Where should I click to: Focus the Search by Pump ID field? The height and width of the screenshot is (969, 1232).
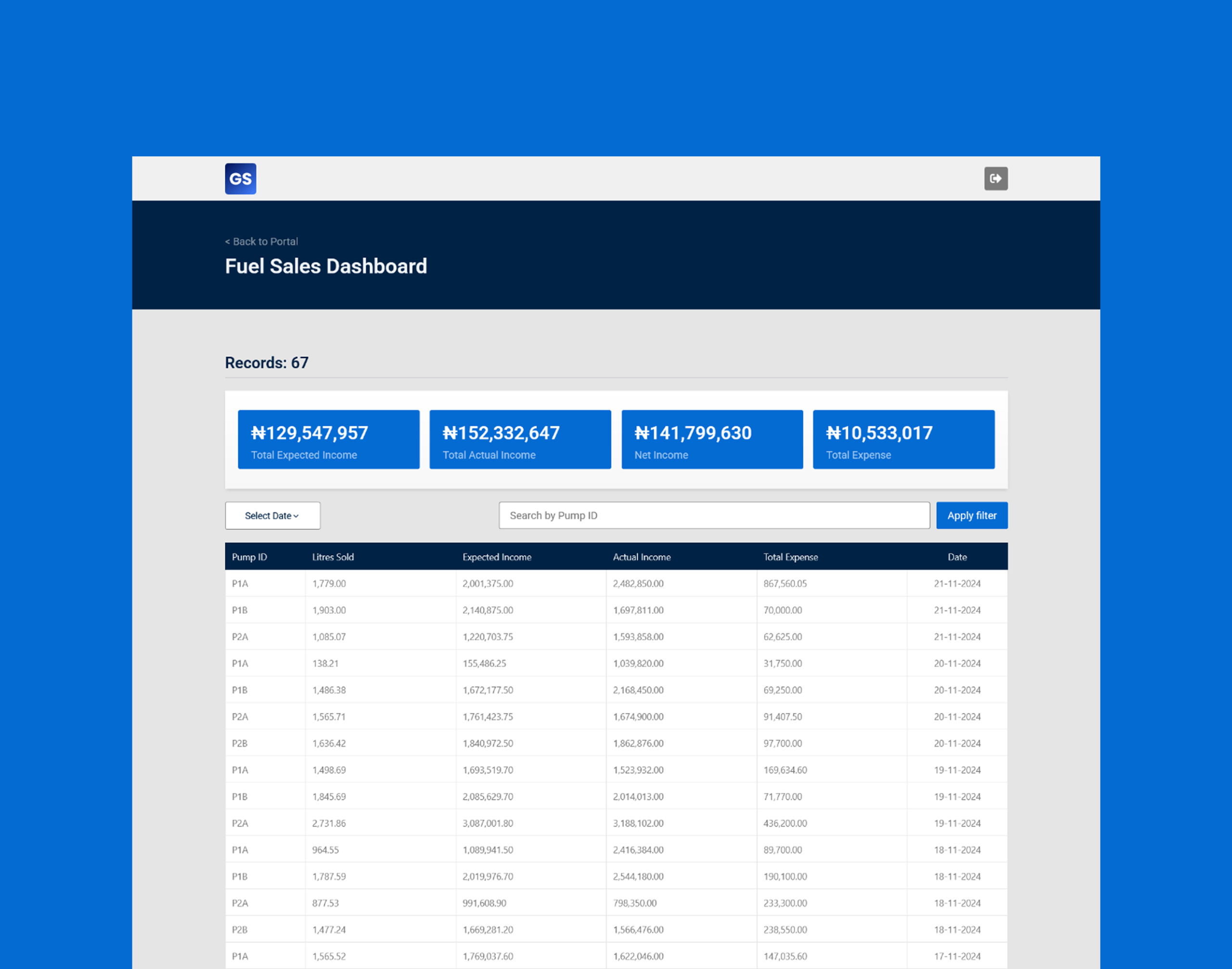[x=713, y=516]
